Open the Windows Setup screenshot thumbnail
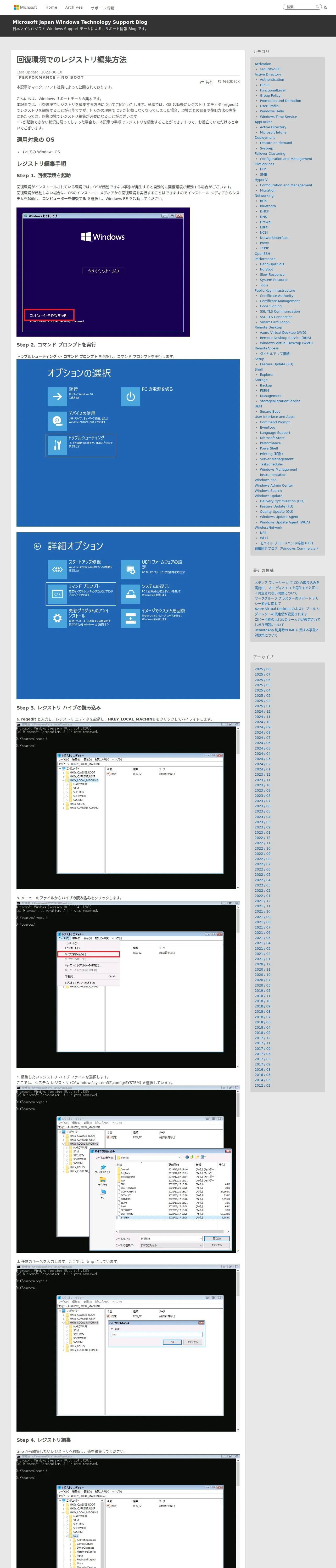336x1568 pixels. [103, 272]
